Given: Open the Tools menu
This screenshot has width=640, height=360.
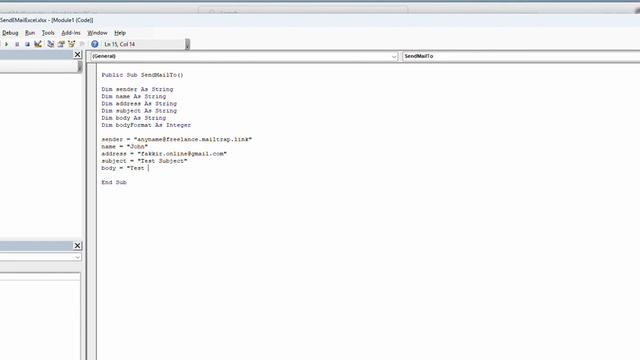Looking at the screenshot, I should [x=48, y=33].
